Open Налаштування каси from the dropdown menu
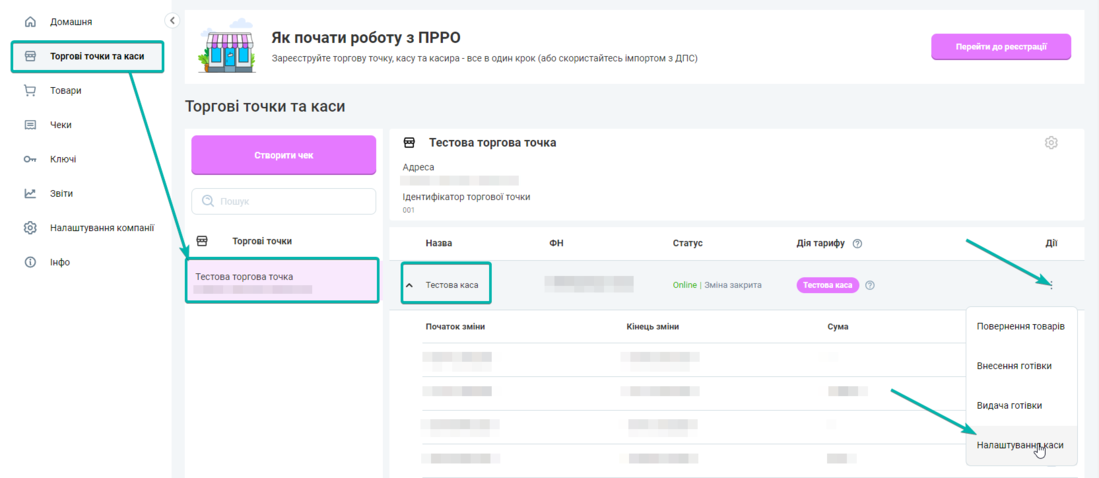 pos(1019,445)
